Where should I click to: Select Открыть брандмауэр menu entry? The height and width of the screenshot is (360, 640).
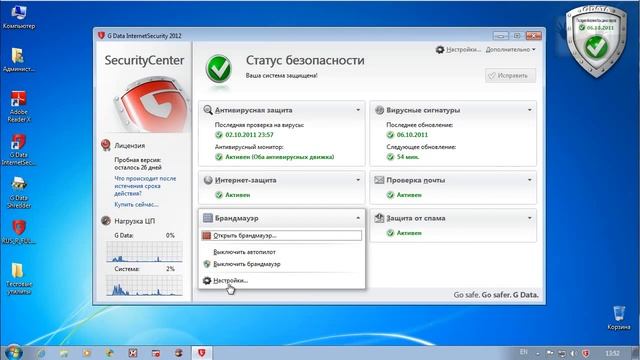[281, 236]
